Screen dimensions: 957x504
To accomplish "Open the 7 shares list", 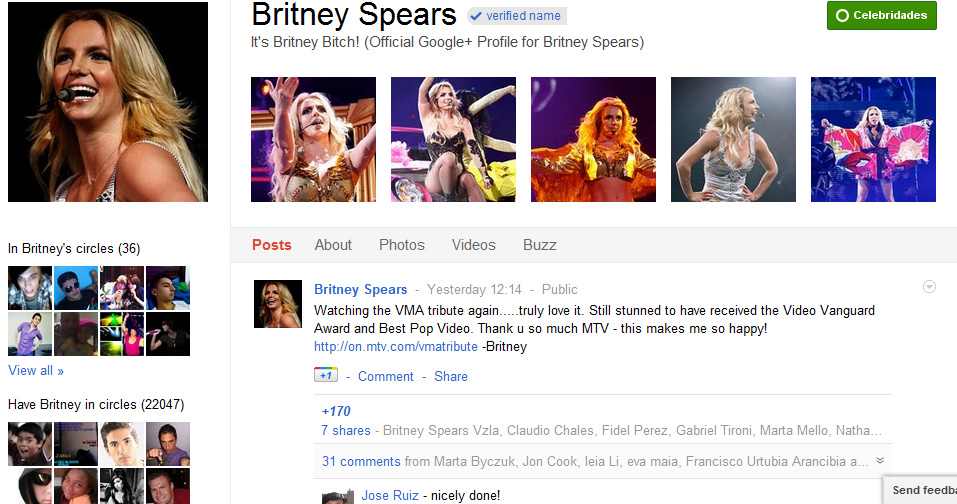I will click(x=346, y=430).
